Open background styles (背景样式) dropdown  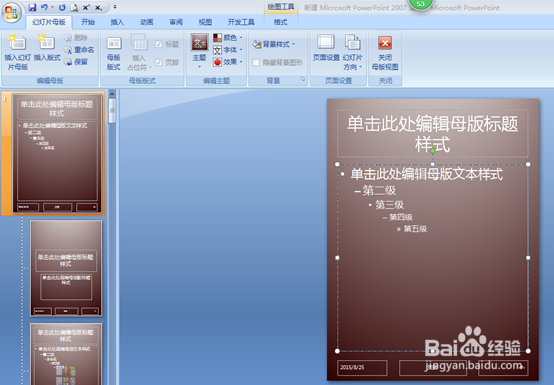click(x=274, y=44)
